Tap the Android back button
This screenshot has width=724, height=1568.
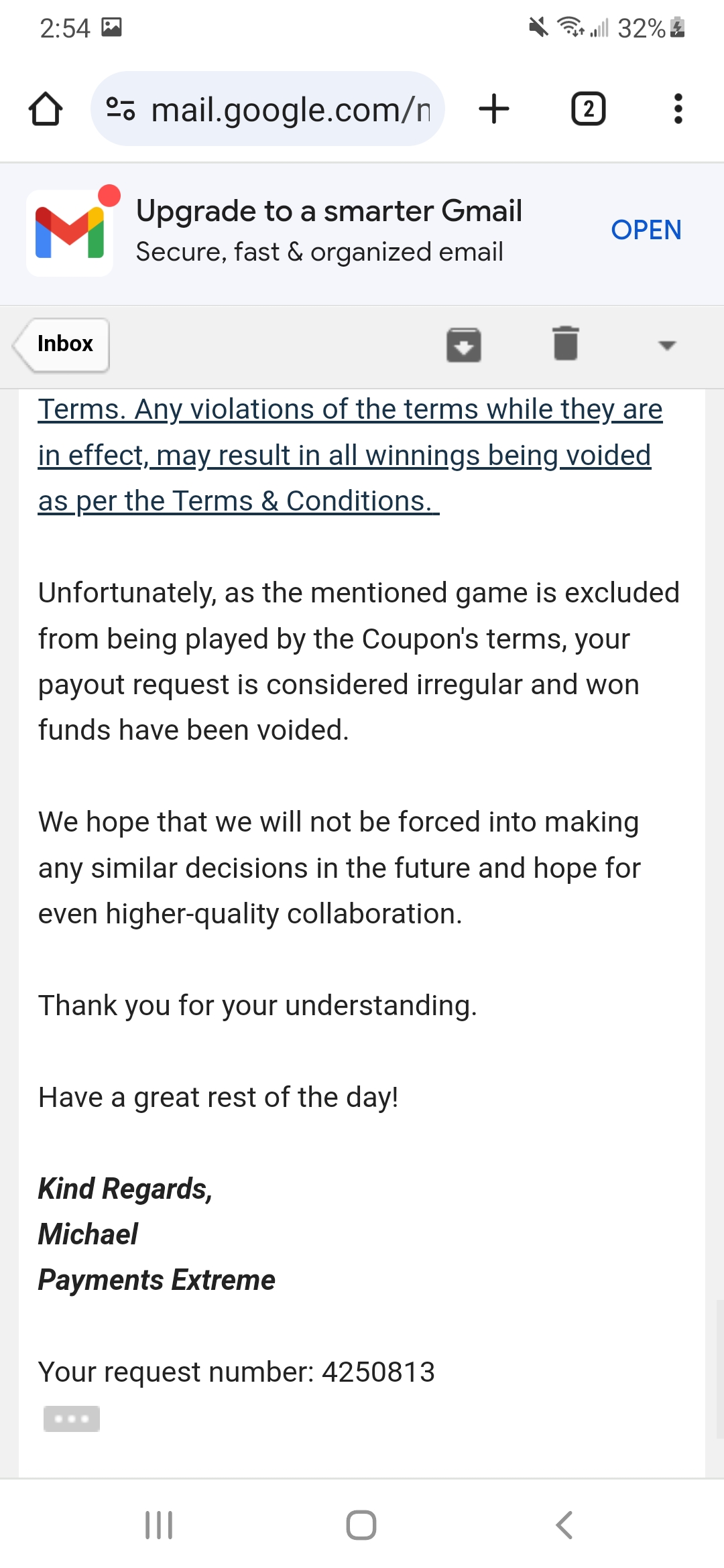click(x=564, y=1525)
